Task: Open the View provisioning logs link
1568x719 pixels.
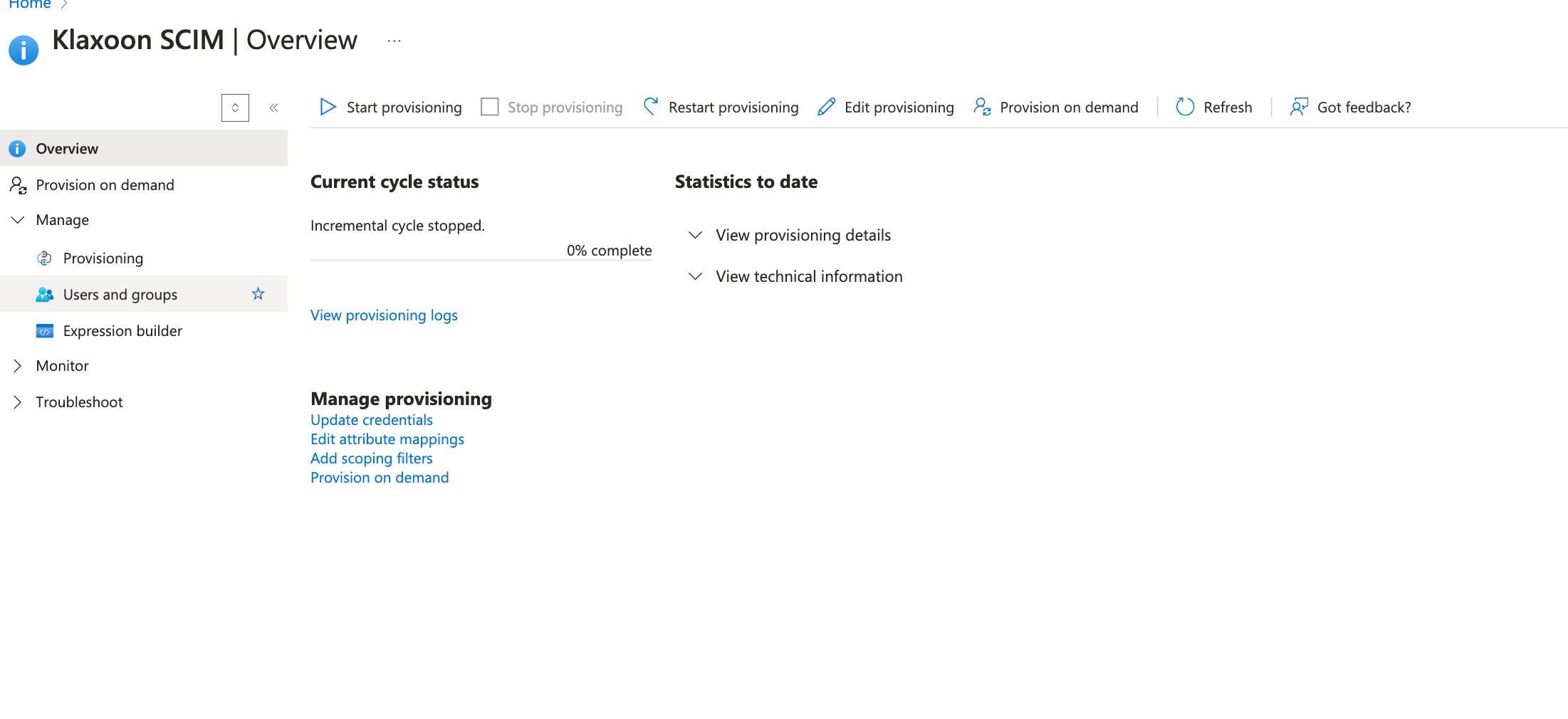Action: [x=384, y=315]
